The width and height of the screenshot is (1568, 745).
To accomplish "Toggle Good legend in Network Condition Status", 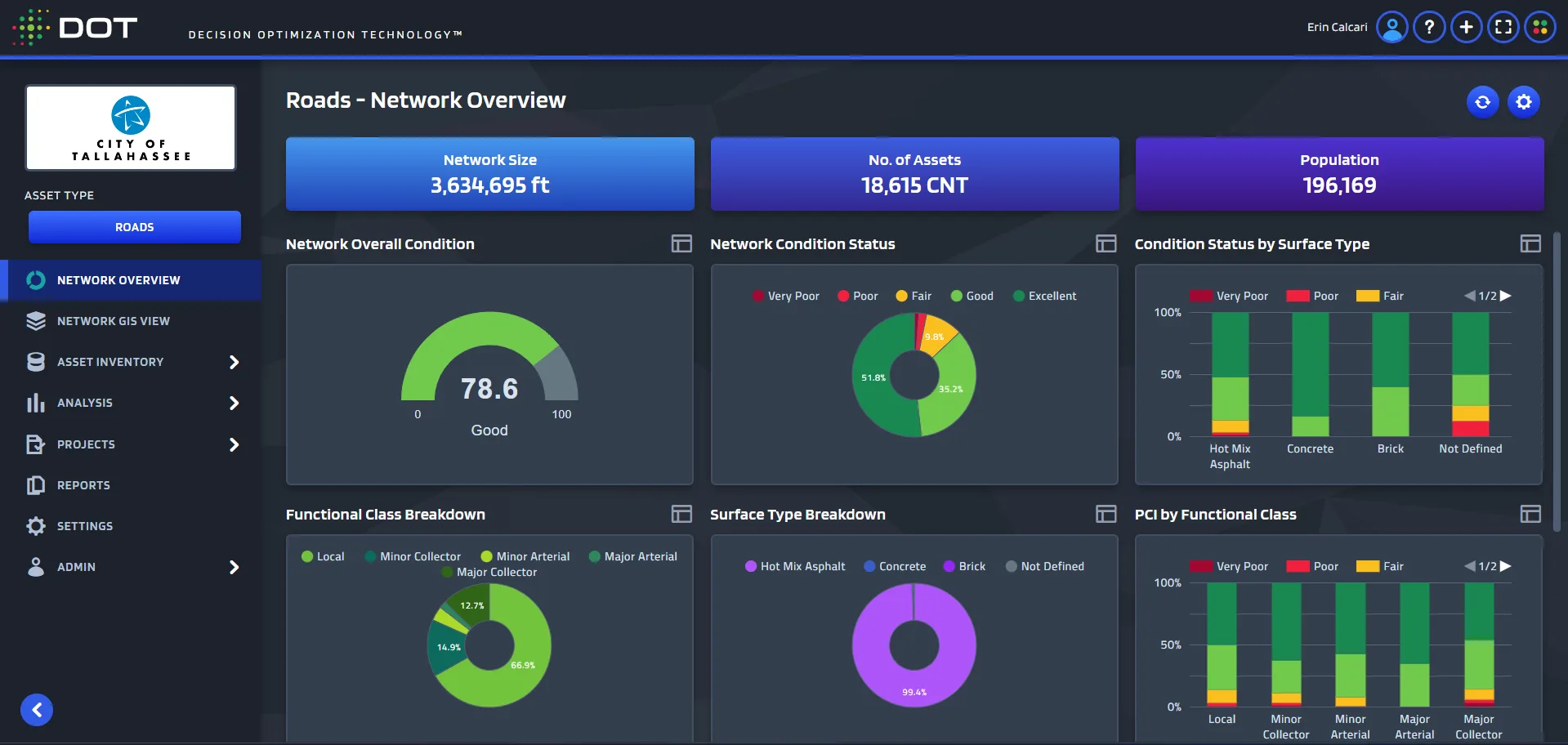I will [972, 296].
